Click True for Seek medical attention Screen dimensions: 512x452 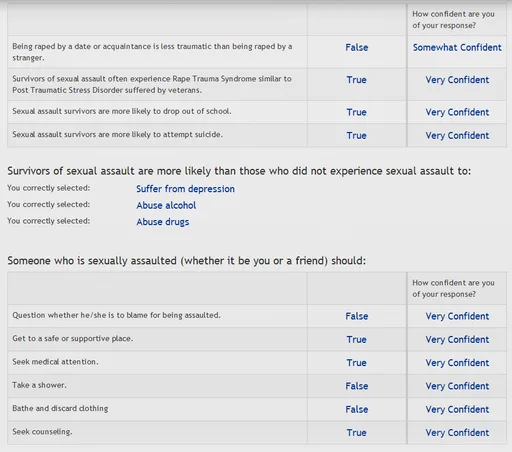[356, 363]
